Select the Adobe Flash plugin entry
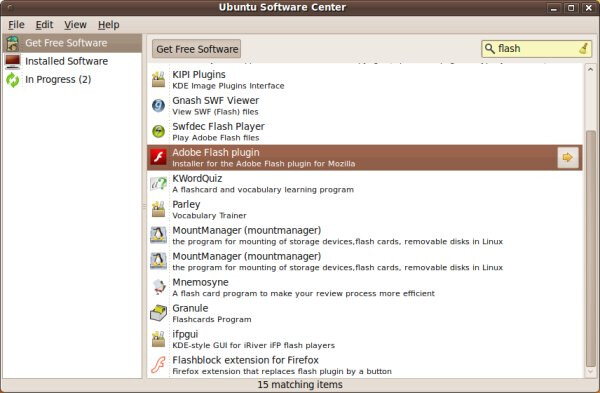Image resolution: width=600 pixels, height=393 pixels. 365,157
